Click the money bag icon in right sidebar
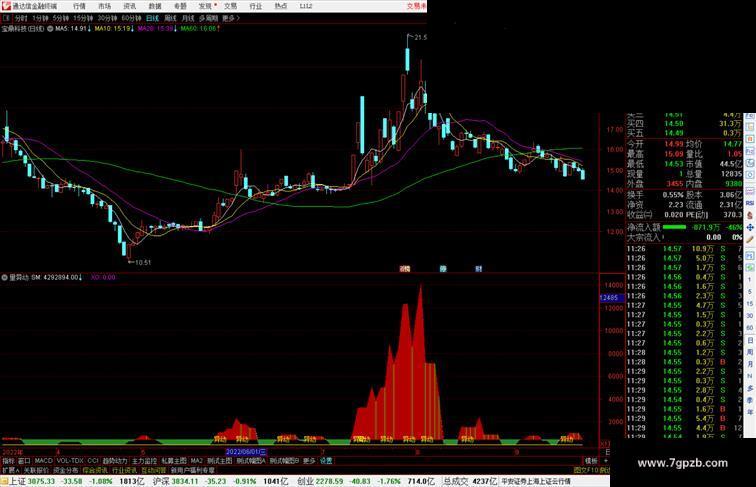The width and height of the screenshot is (756, 487). tap(750, 215)
